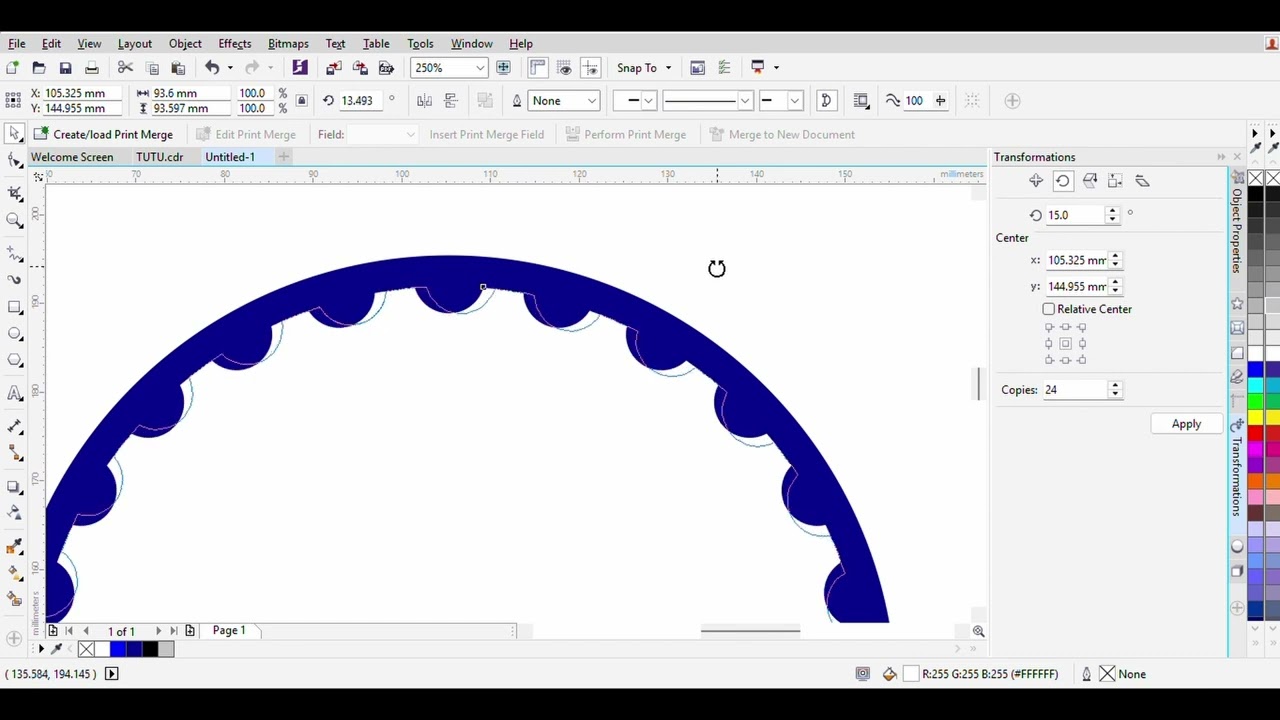Select the Ellipse tool in toolbox
1280x720 pixels.
[14, 334]
